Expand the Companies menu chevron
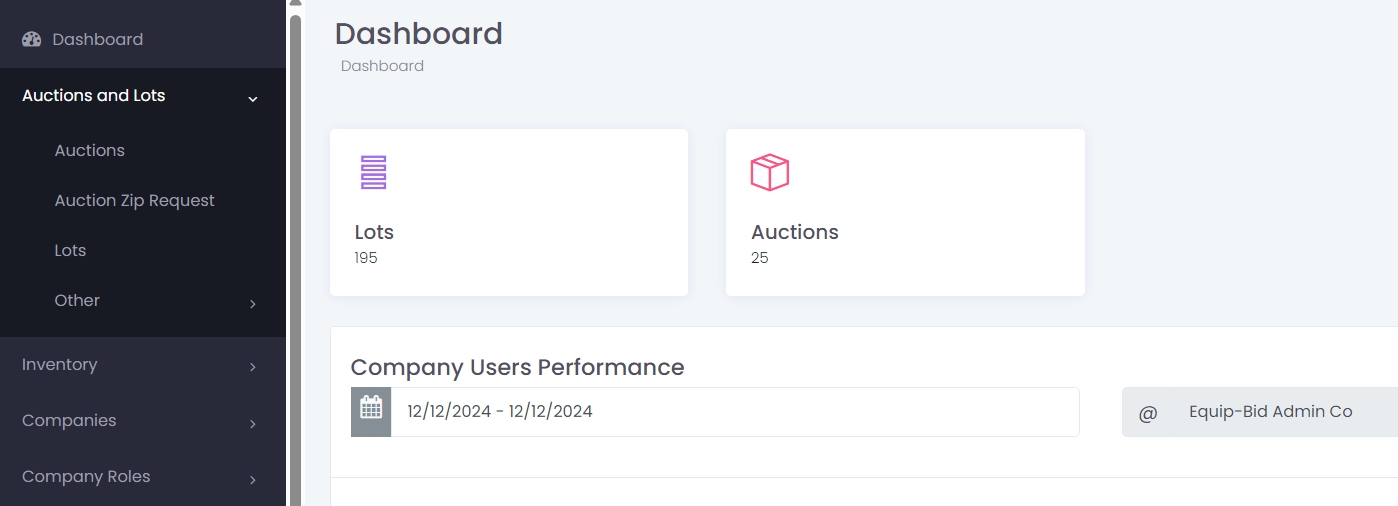The image size is (1398, 506). click(253, 423)
